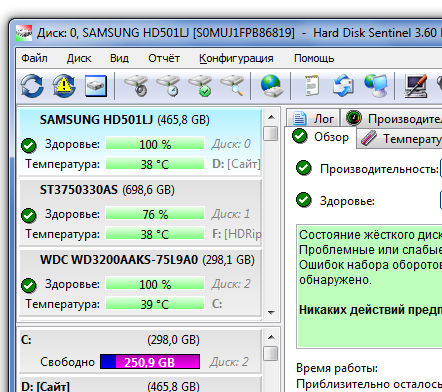
Task: Click the disk with clock toolbar icon
Action: click(168, 86)
